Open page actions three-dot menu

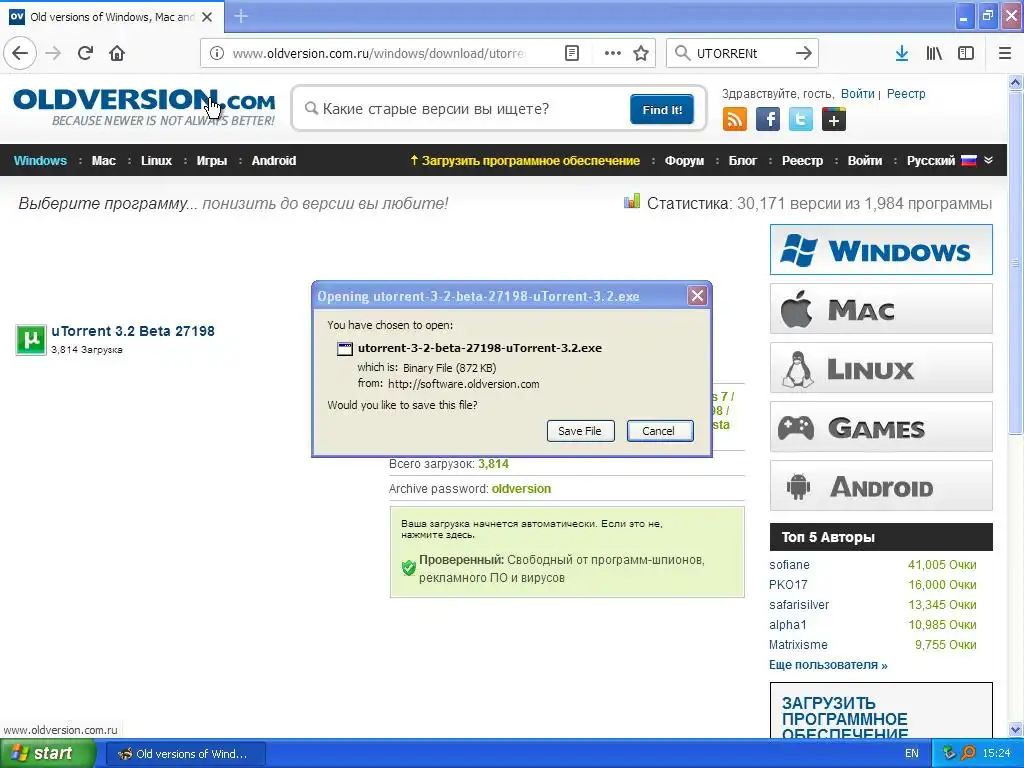tap(613, 53)
